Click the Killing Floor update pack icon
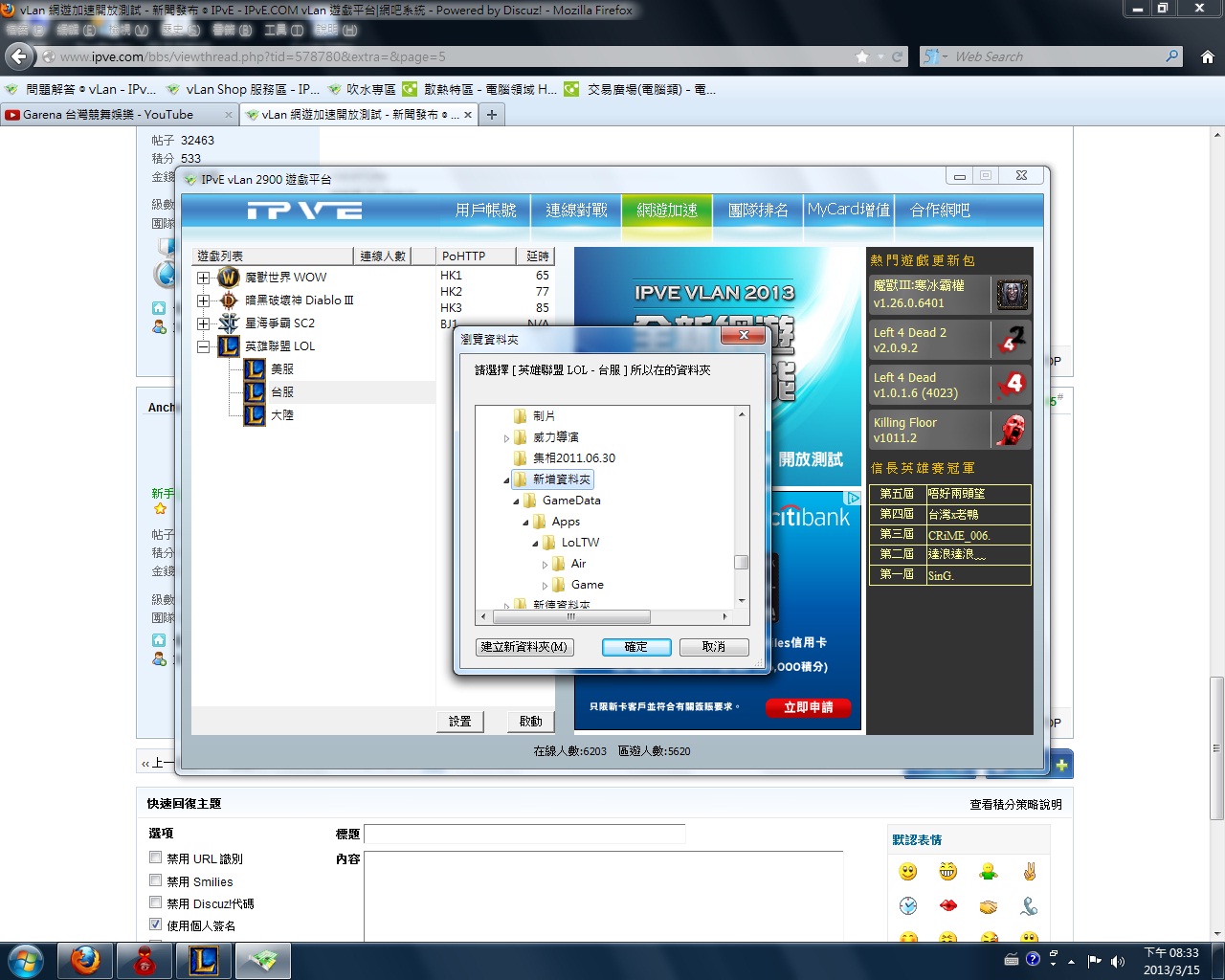The height and width of the screenshot is (980, 1225). 1012,430
